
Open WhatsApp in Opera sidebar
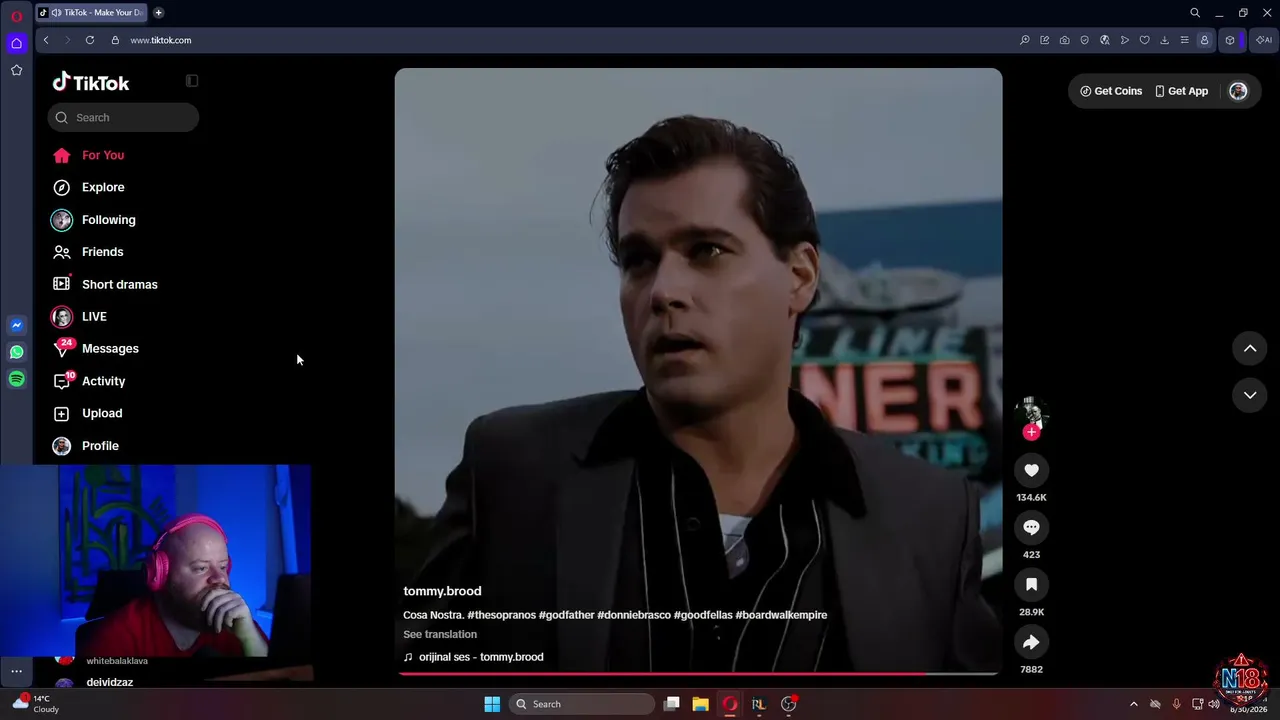tap(16, 352)
